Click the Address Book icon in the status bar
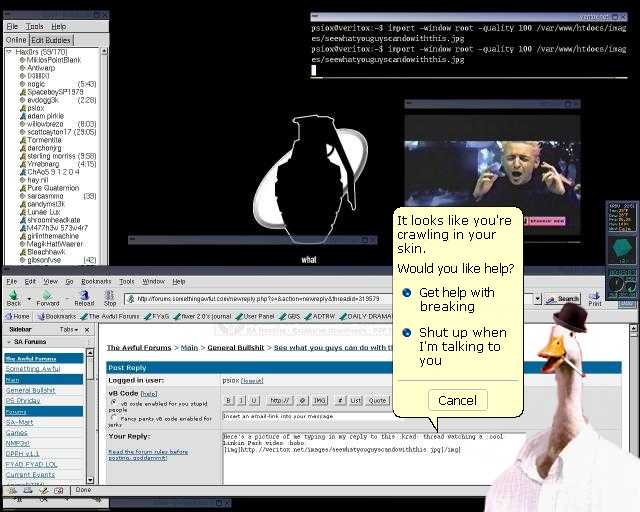 pyautogui.click(x=58, y=490)
